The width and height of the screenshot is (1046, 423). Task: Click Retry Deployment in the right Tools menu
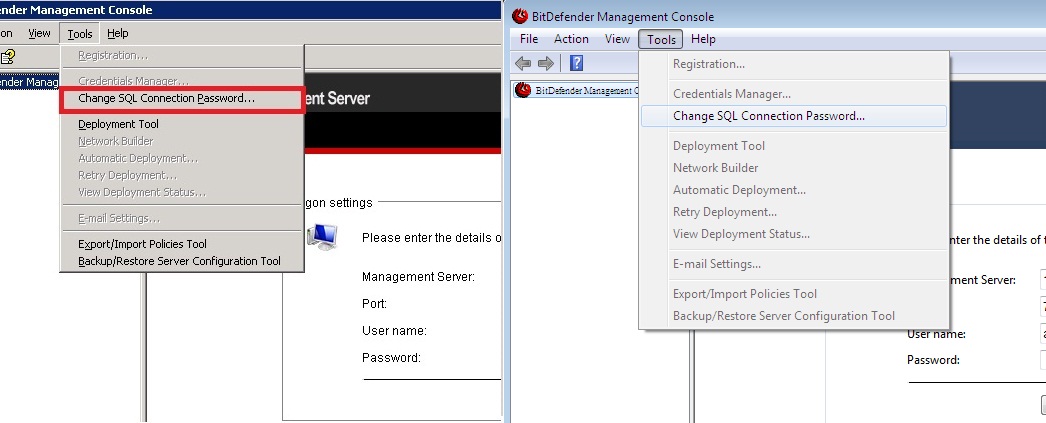tap(794, 212)
